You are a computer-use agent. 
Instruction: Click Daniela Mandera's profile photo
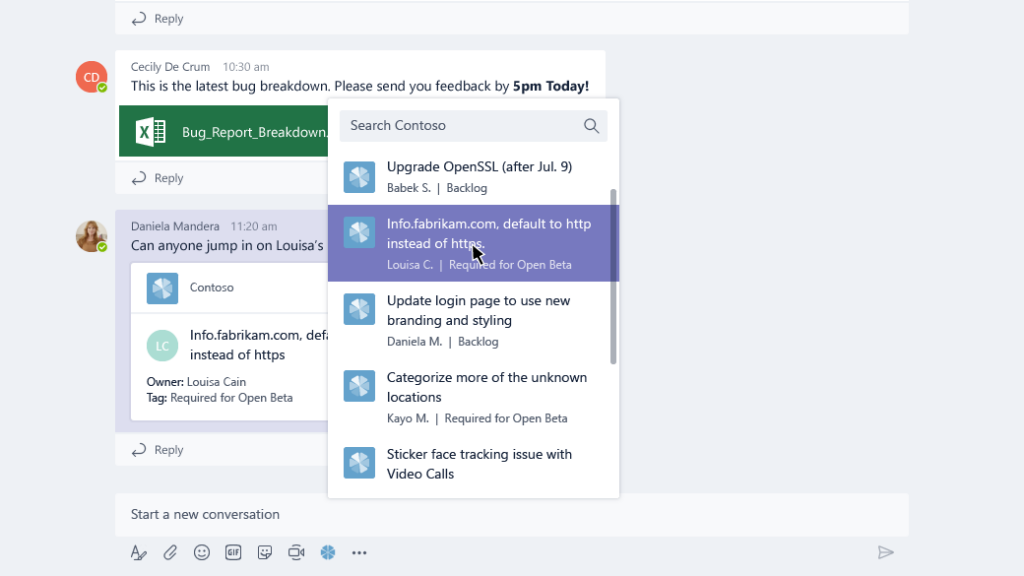click(x=91, y=236)
